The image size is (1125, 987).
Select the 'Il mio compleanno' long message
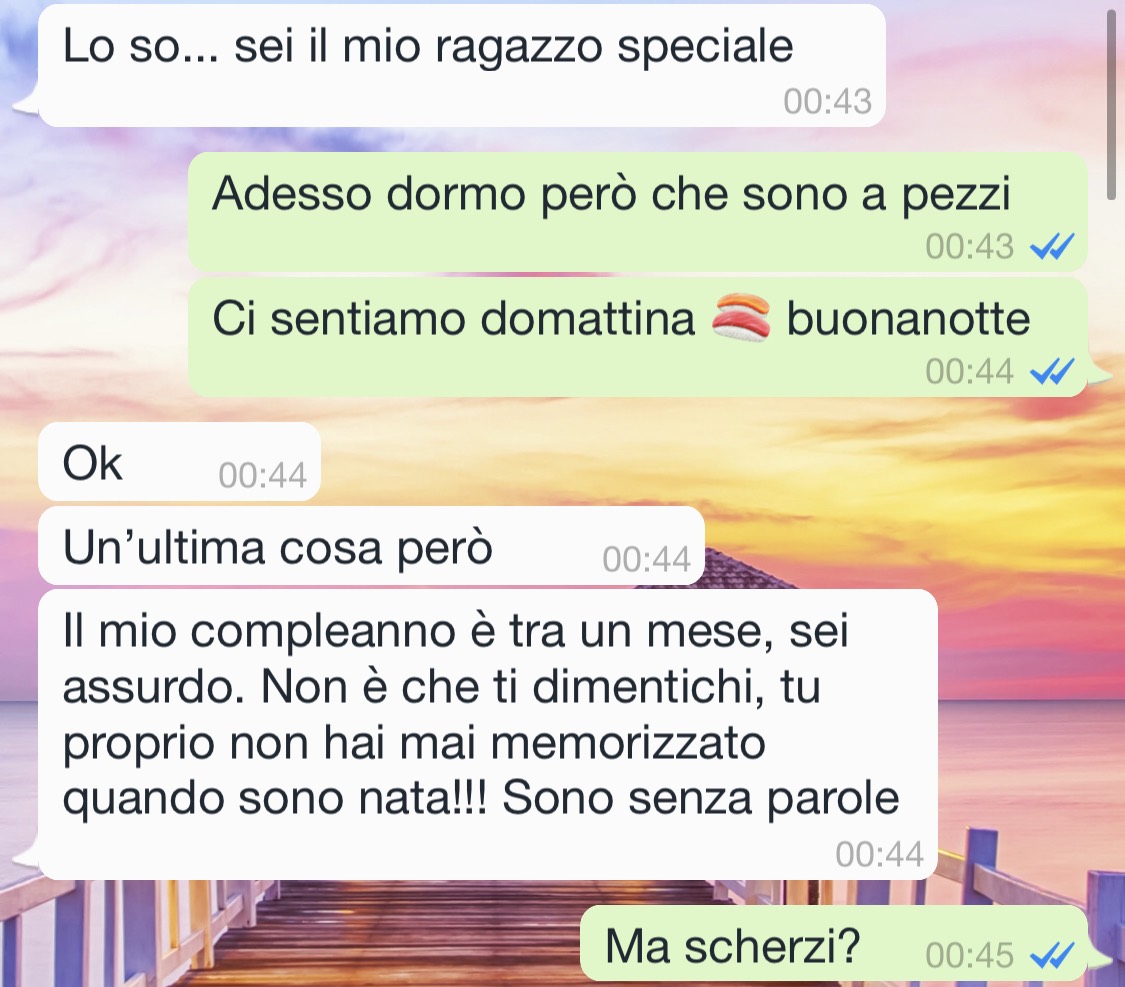point(488,735)
